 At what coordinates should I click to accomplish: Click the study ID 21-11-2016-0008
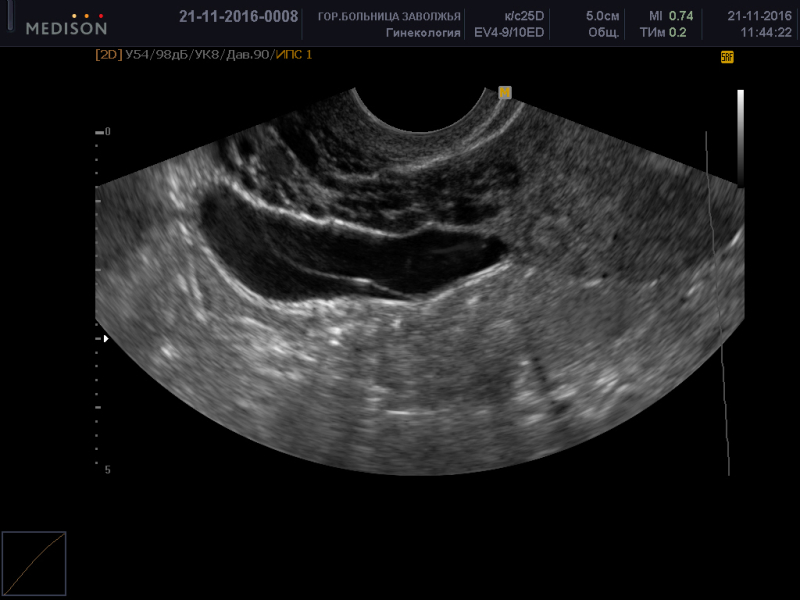point(238,17)
